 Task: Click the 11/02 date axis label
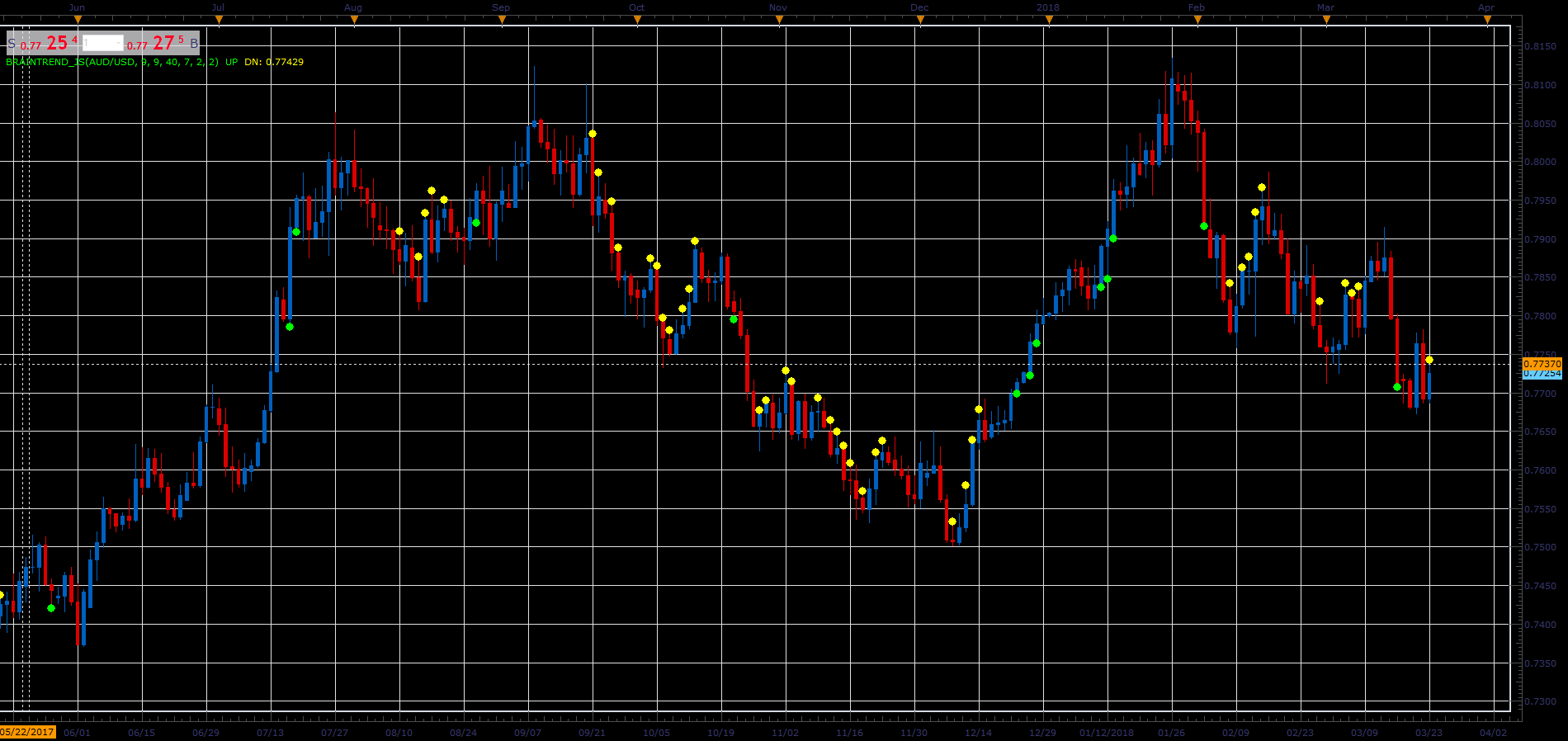pyautogui.click(x=786, y=733)
